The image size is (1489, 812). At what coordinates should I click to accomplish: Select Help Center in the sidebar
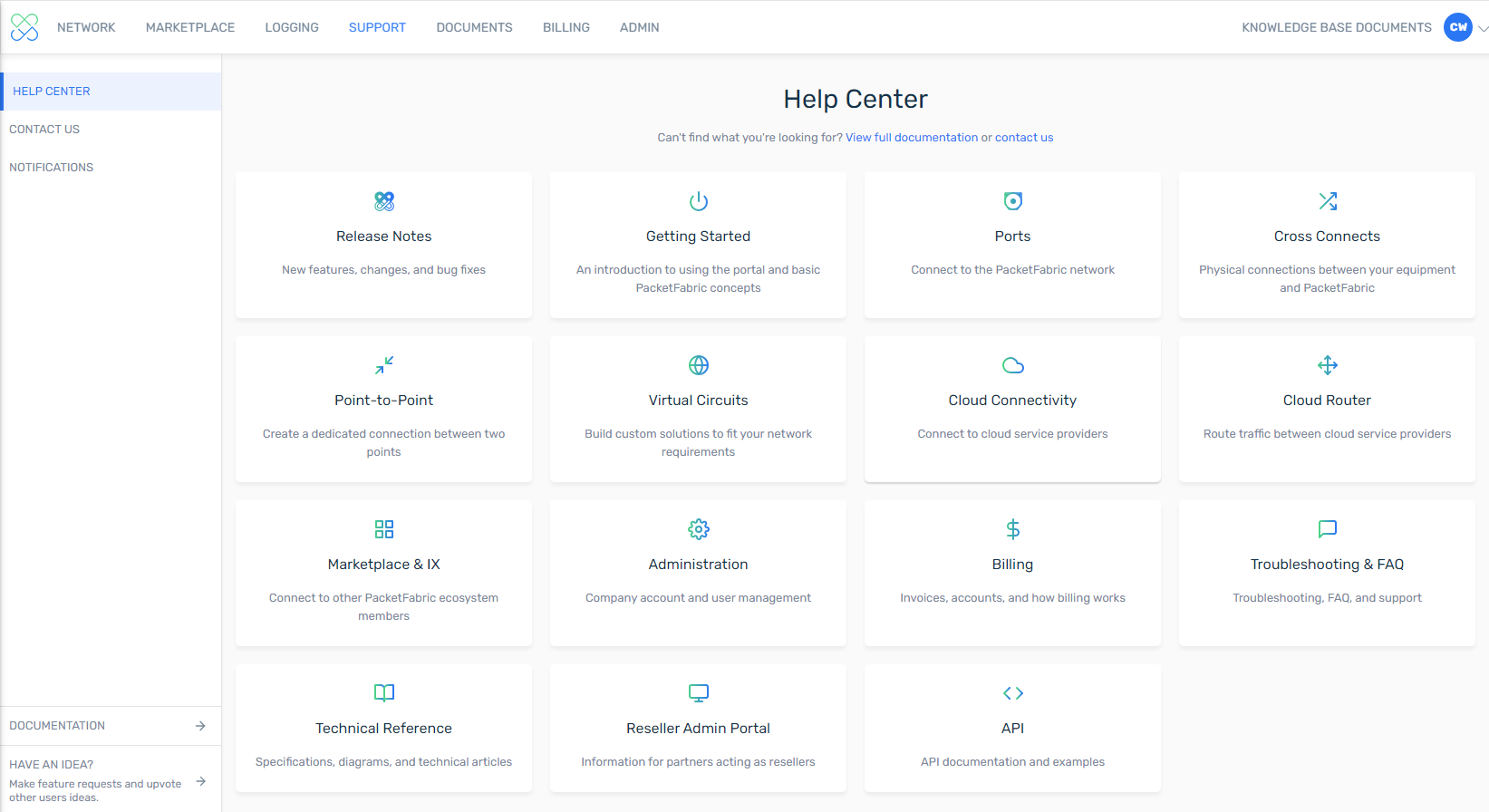click(x=111, y=92)
